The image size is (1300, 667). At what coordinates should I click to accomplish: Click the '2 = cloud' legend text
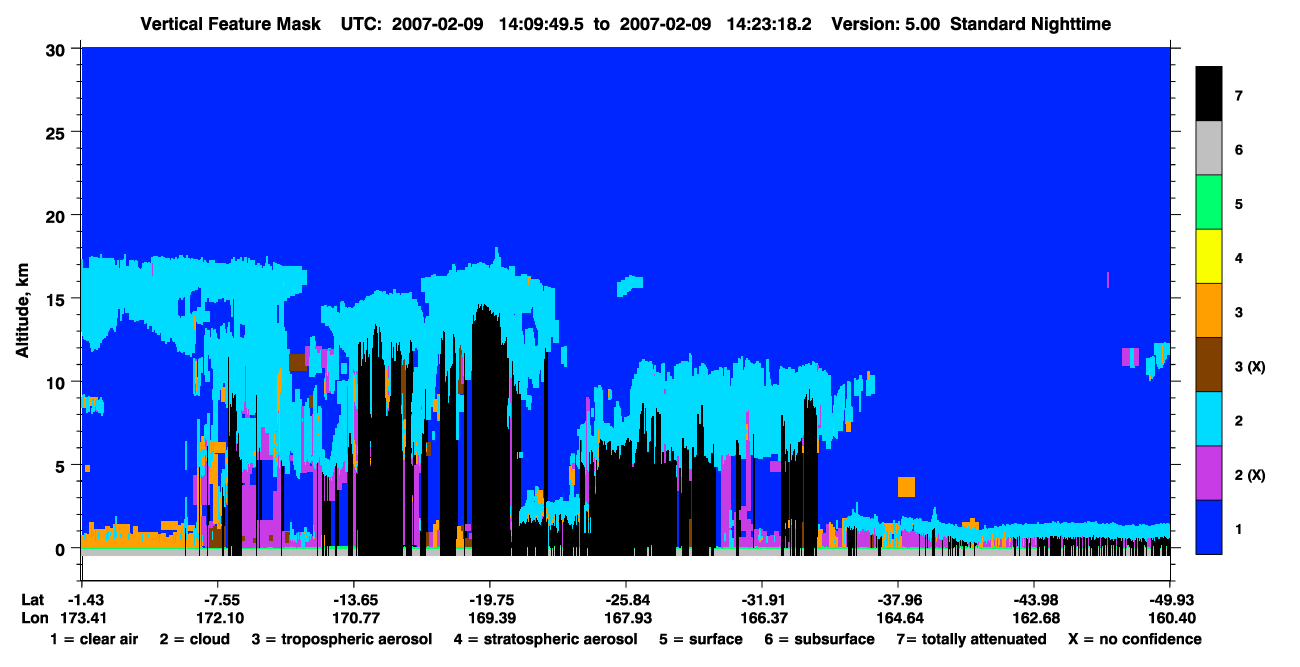194,639
